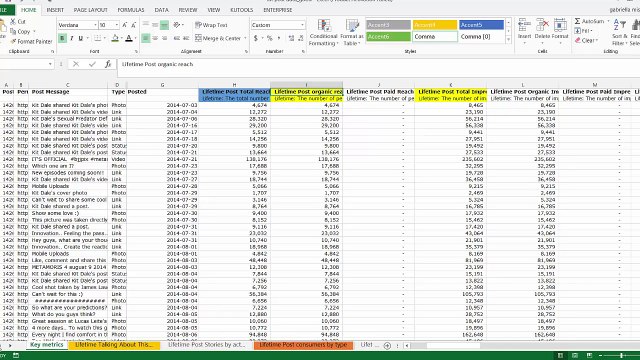Click the Increase Indent icon

(186, 38)
